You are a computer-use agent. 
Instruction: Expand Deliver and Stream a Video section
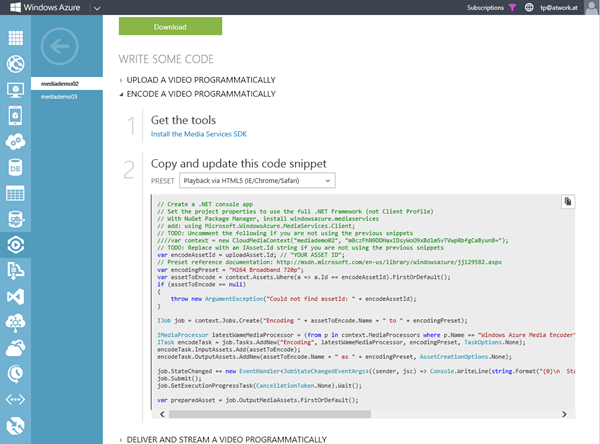click(x=208, y=438)
